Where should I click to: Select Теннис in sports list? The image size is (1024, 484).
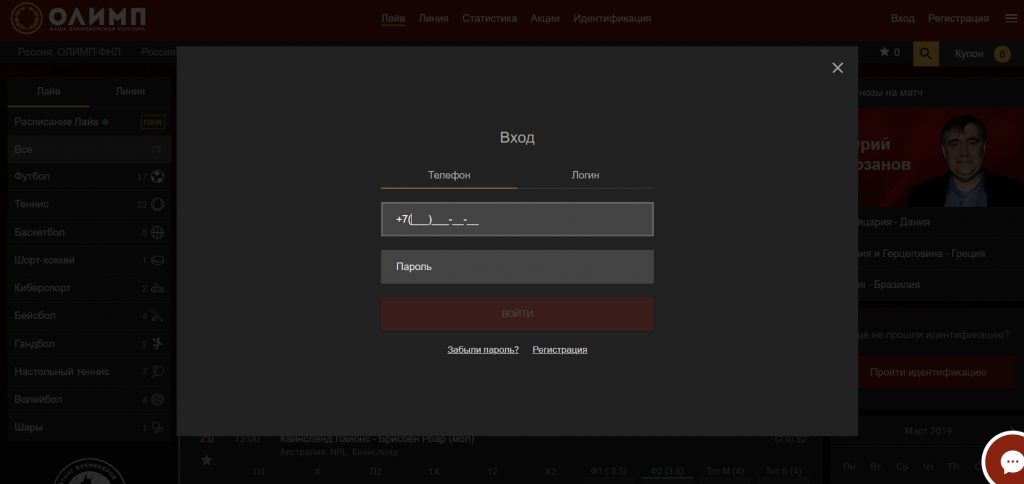tap(89, 204)
